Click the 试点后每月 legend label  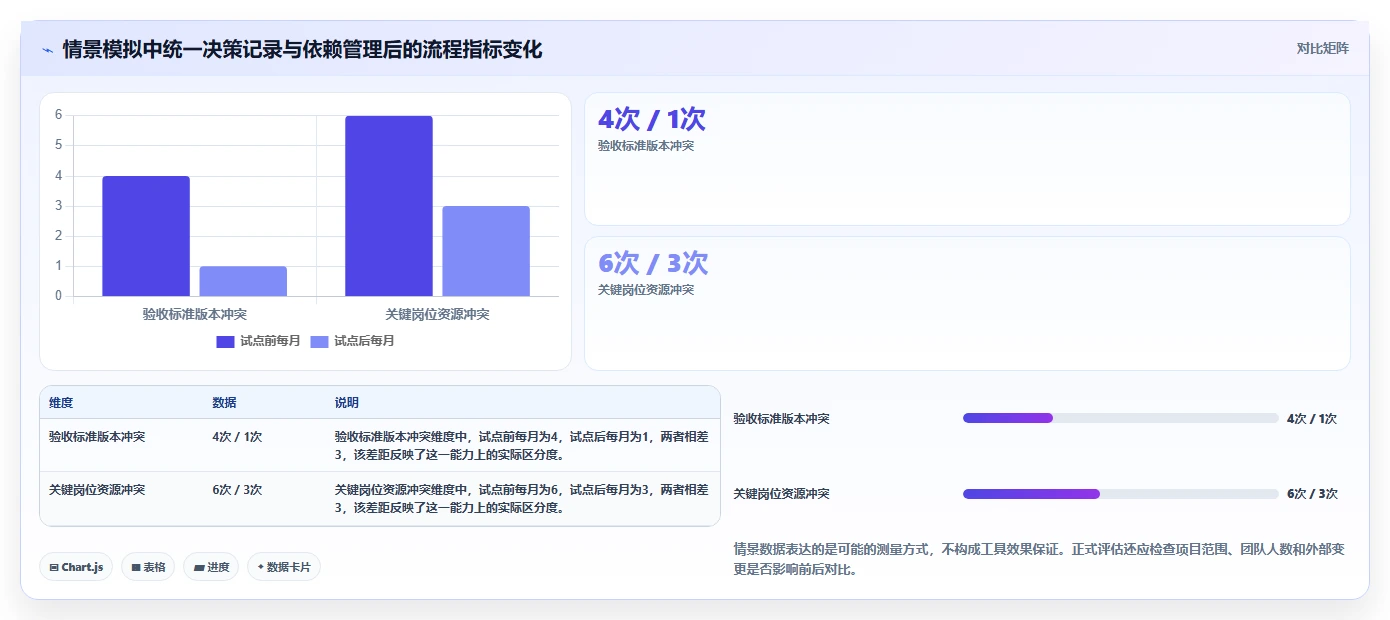coord(364,341)
